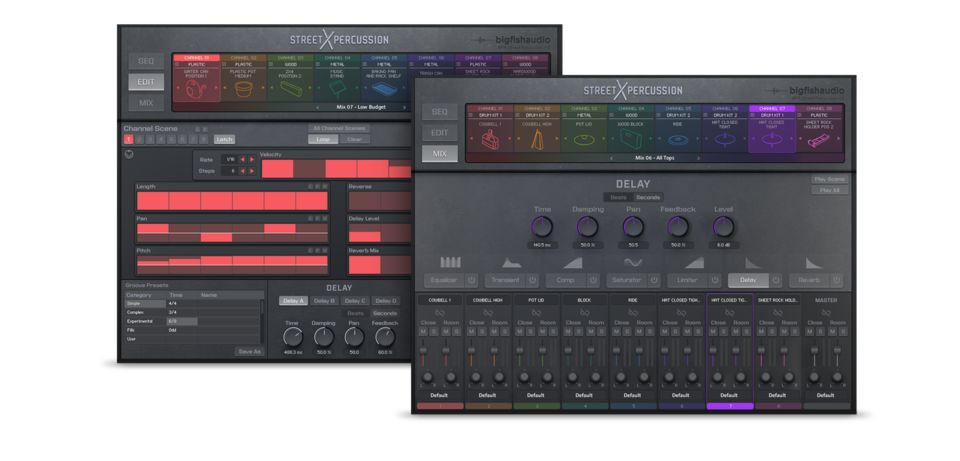This screenshot has height=461, width=960.
Task: Mute the Close mic on Cowbell 1 strip
Action: 424,332
